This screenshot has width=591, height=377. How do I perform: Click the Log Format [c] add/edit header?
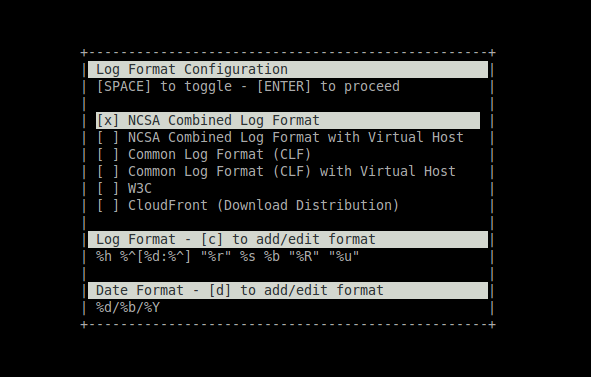click(x=288, y=239)
